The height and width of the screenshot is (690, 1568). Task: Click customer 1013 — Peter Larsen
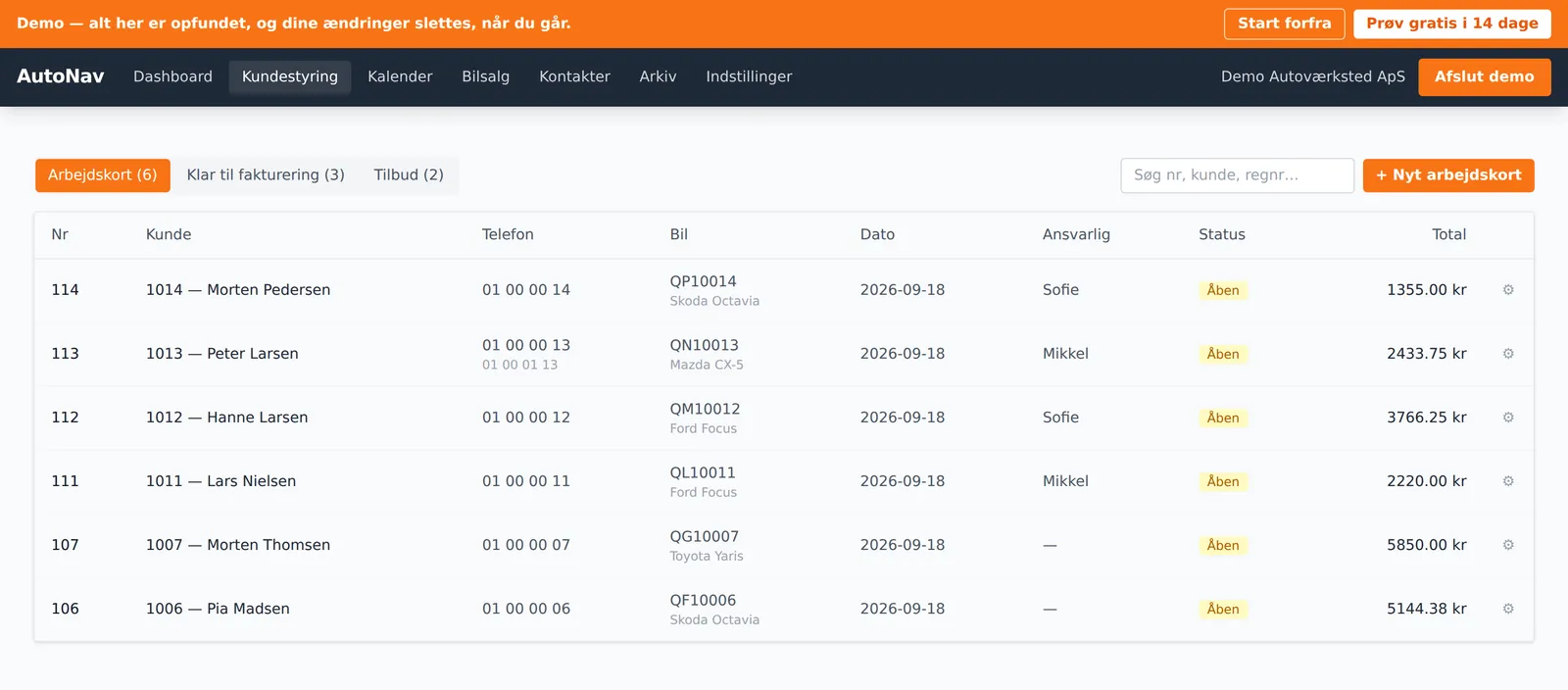click(222, 354)
